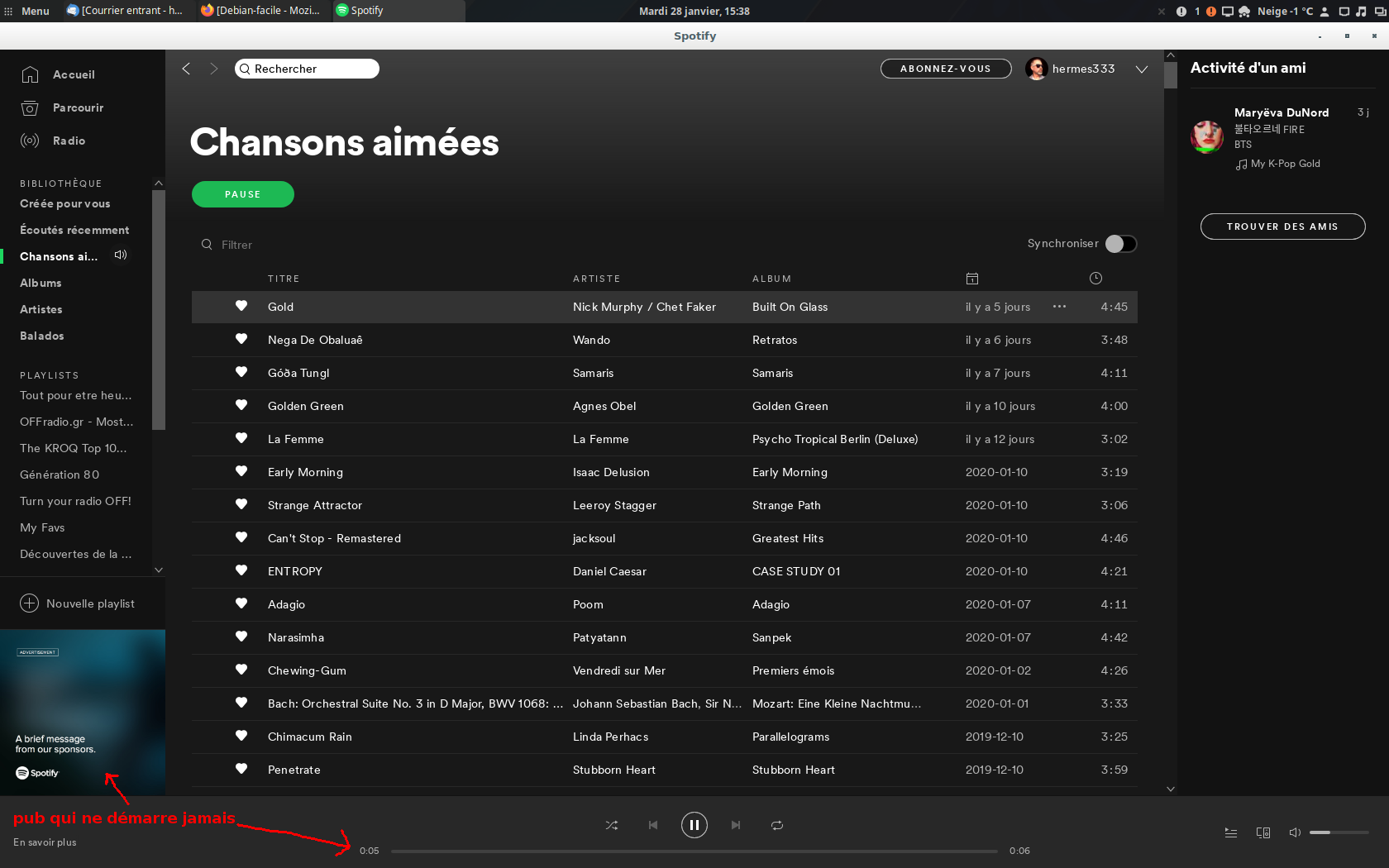Viewport: 1389px width, 868px height.
Task: Open Albums in library
Action: [x=41, y=283]
